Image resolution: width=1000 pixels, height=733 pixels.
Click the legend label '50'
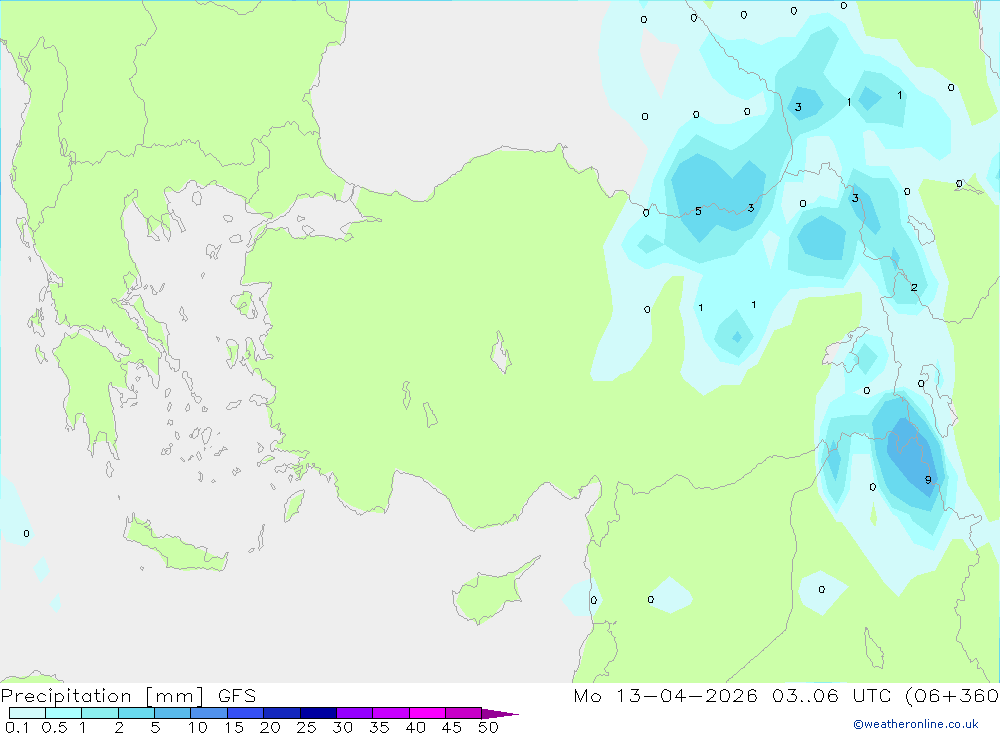tap(489, 727)
